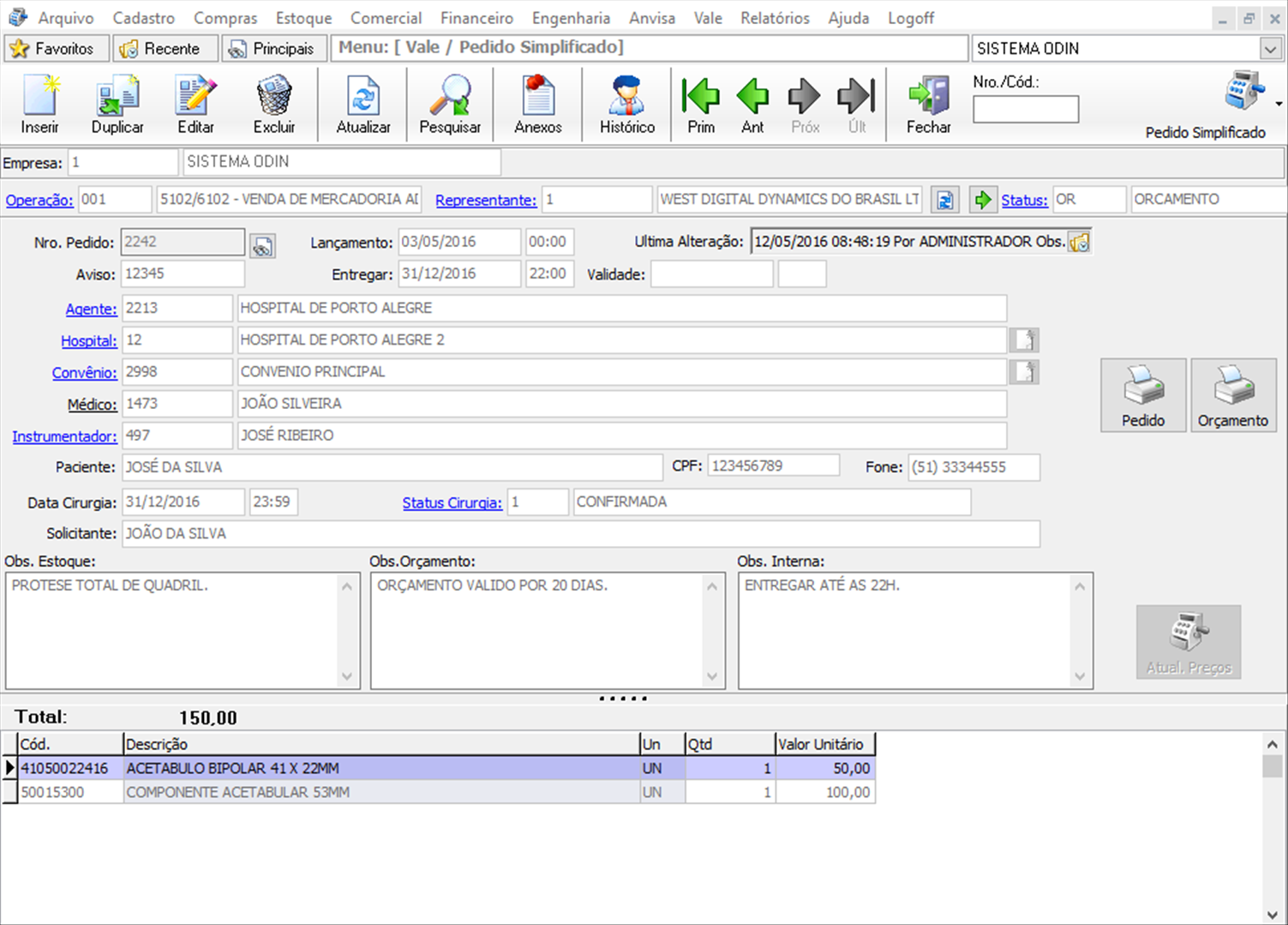
Task: Open the Relatórios menu
Action: [x=775, y=18]
